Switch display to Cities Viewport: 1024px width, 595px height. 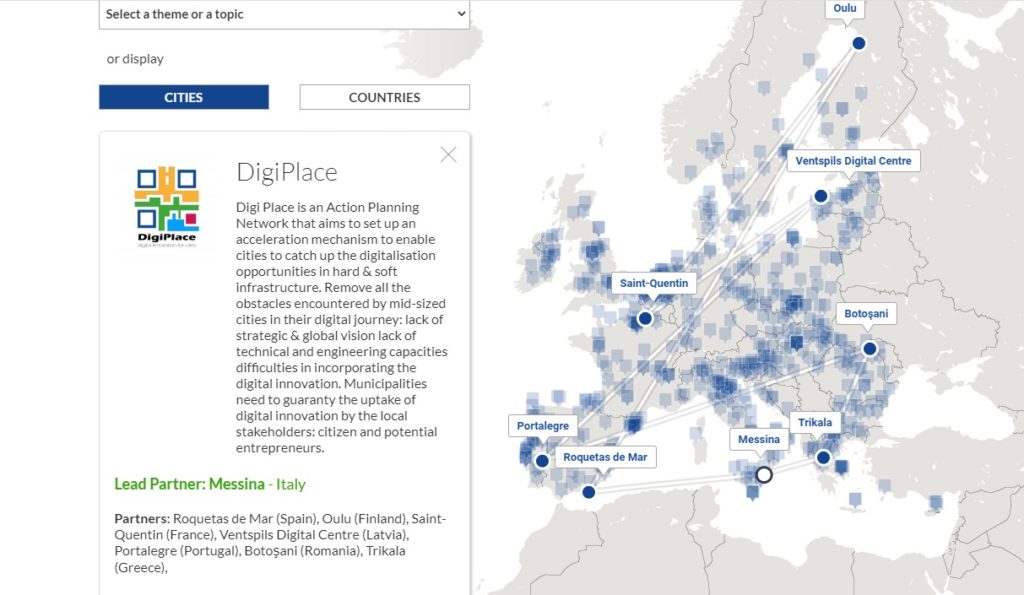click(x=184, y=97)
